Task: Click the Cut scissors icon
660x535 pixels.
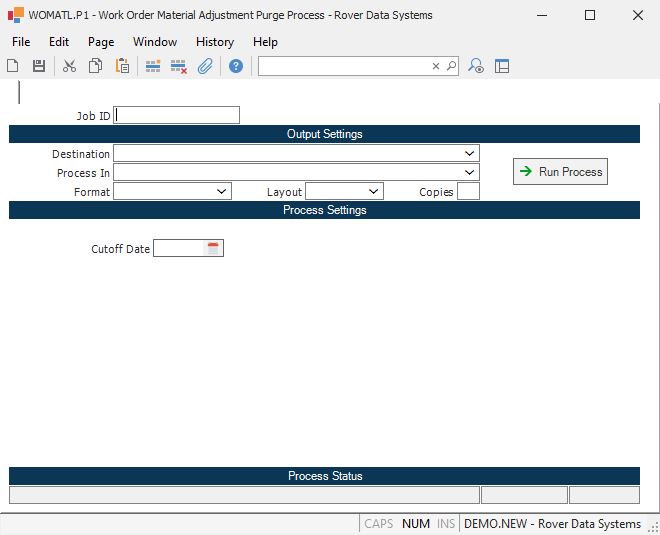Action: 69,66
